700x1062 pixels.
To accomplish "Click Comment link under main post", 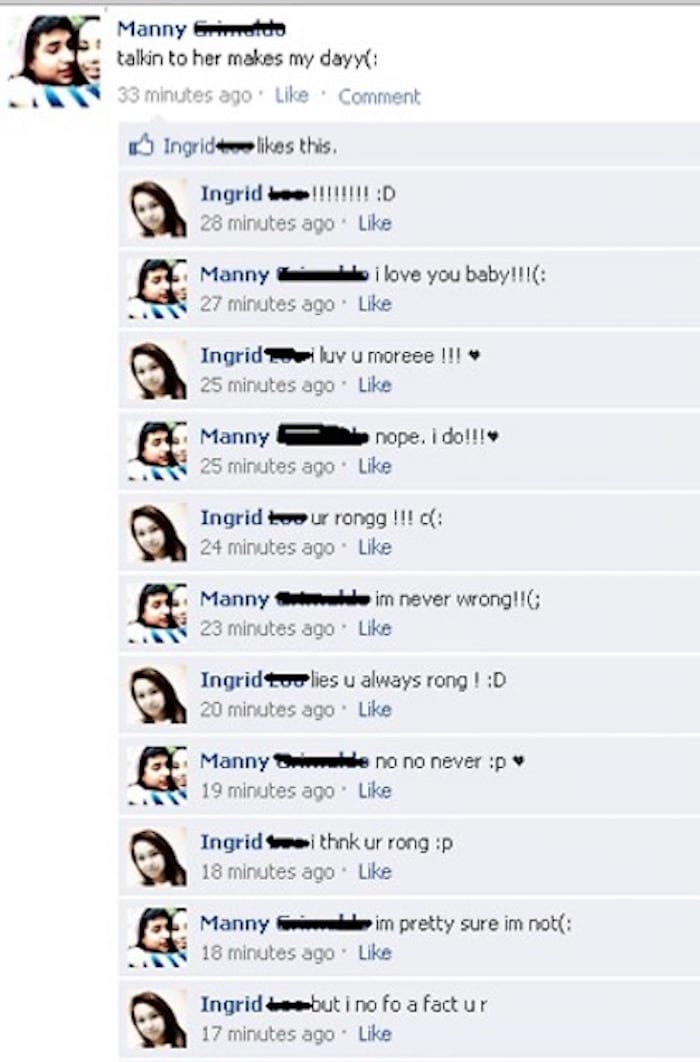I will (379, 97).
